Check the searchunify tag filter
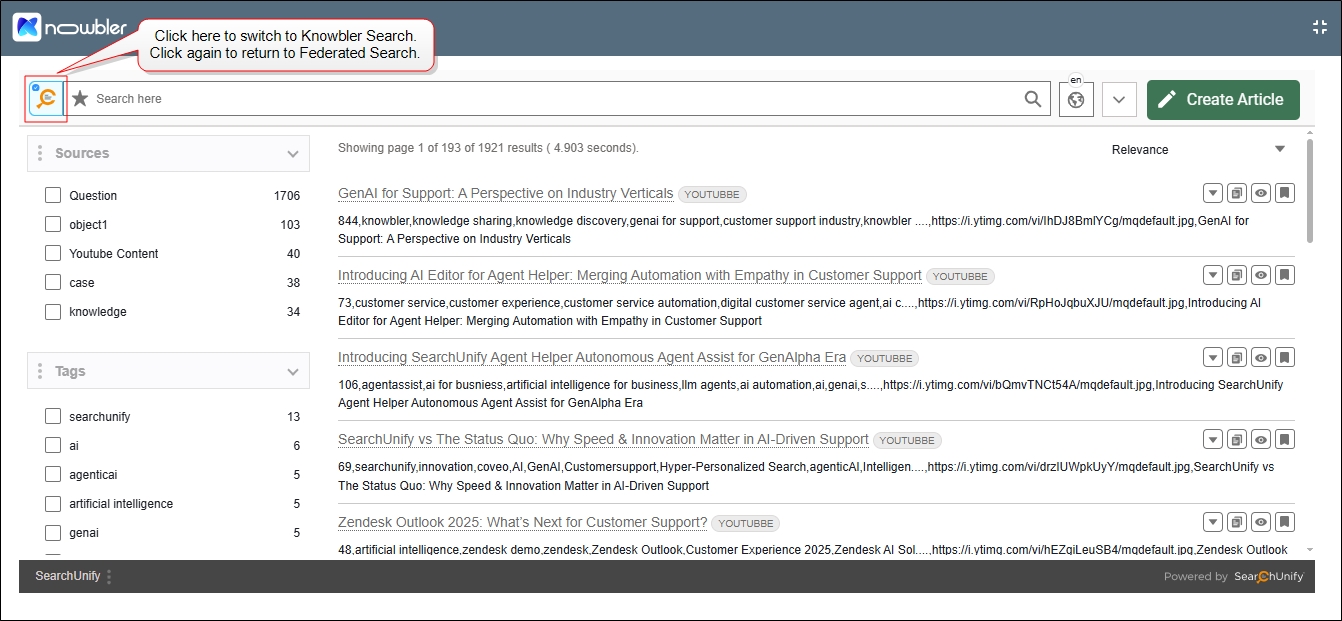 53,416
